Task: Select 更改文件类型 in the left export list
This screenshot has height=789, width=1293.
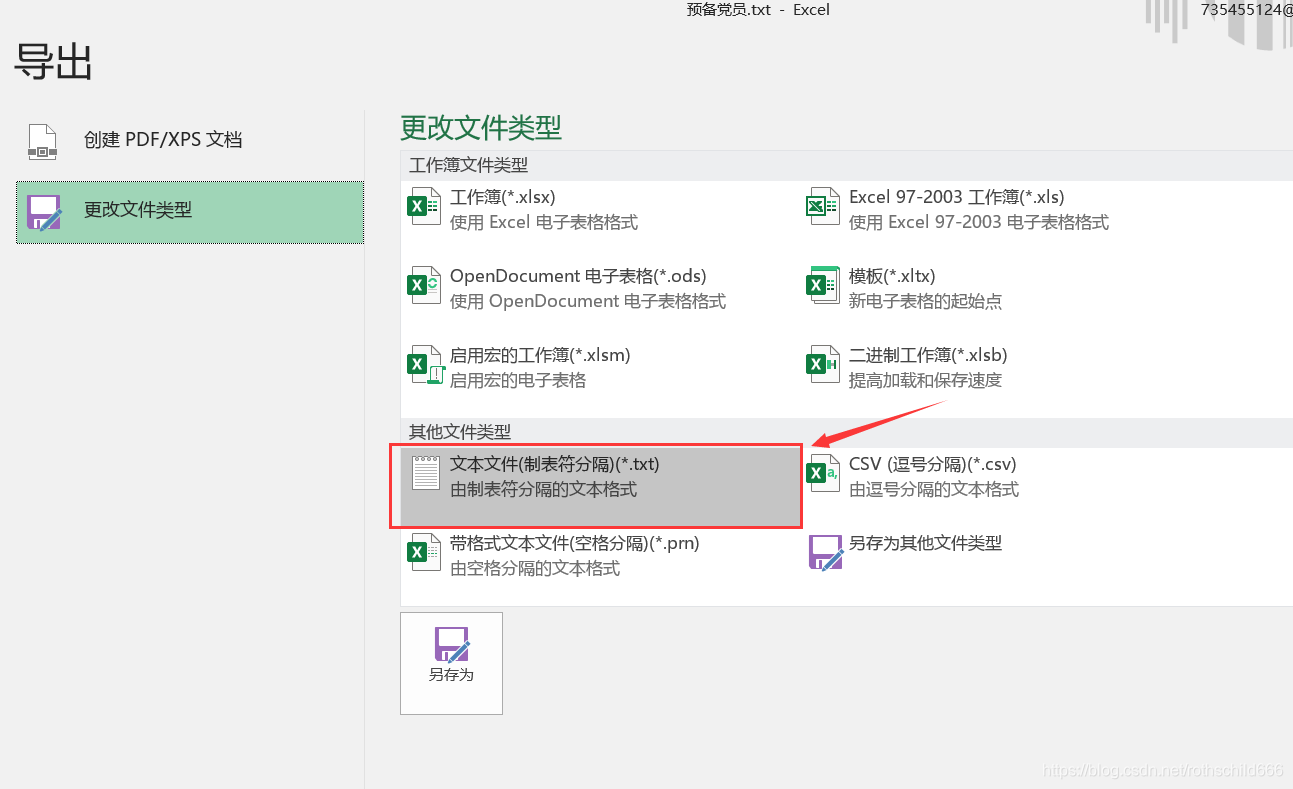Action: pos(190,212)
